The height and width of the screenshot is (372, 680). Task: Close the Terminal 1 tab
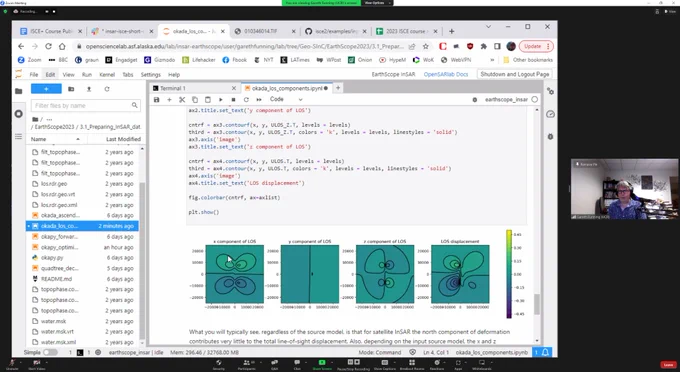pyautogui.click(x=234, y=88)
